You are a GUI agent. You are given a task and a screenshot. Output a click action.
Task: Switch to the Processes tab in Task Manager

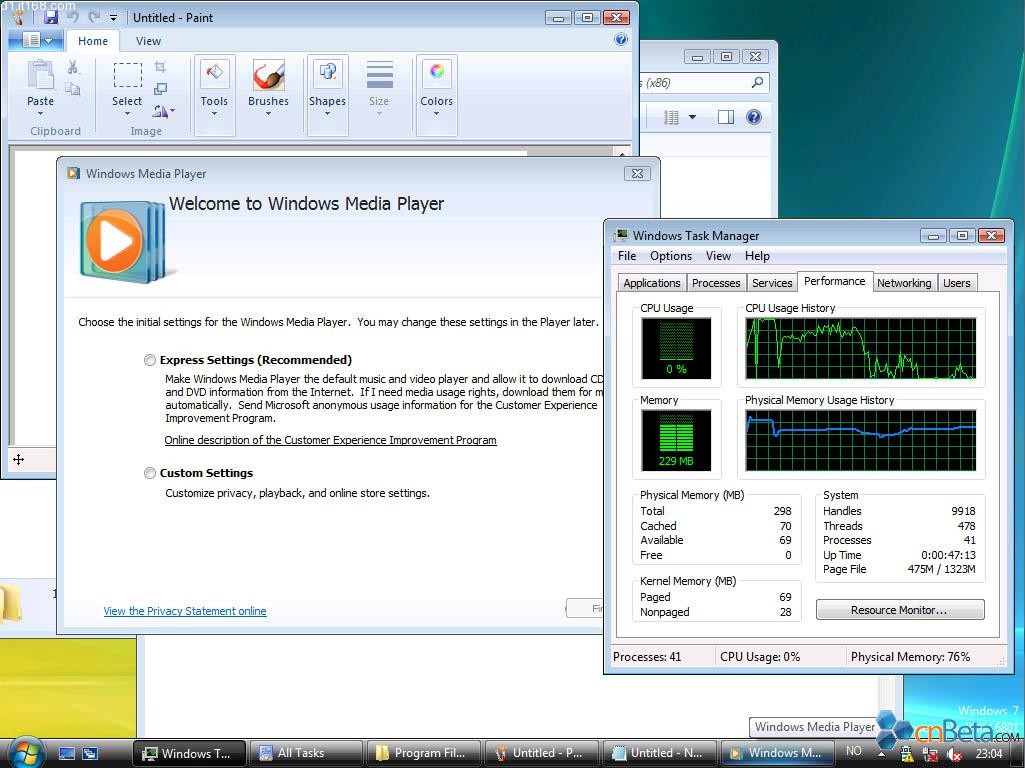pos(716,283)
